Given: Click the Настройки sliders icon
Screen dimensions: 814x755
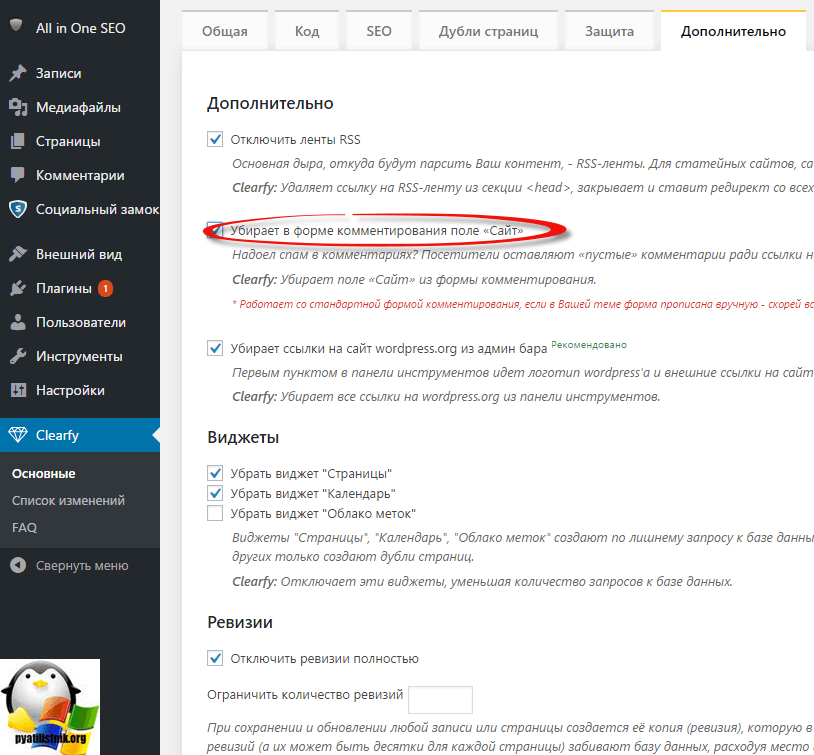Looking at the screenshot, I should point(18,390).
